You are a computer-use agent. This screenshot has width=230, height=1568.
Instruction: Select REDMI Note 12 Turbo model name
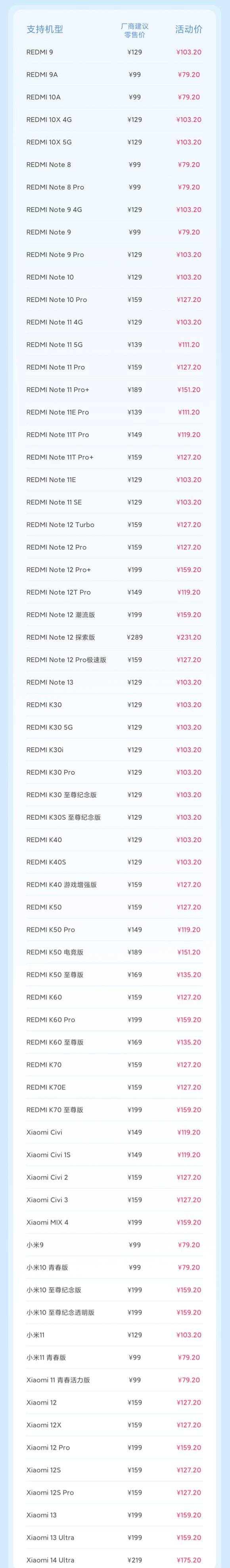tap(60, 525)
